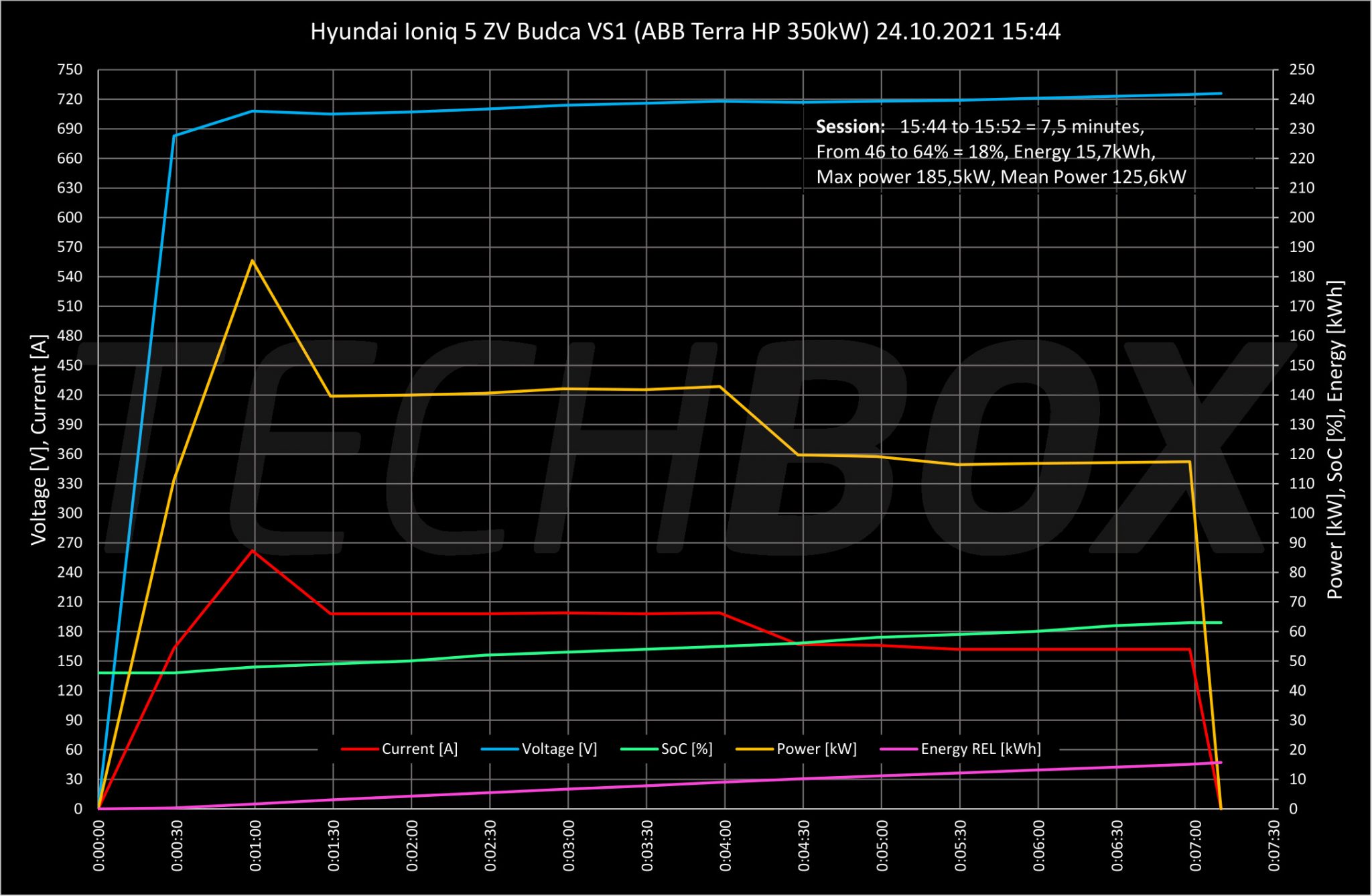Click left axis value 360
Image resolution: width=1372 pixels, height=896 pixels.
click(70, 454)
